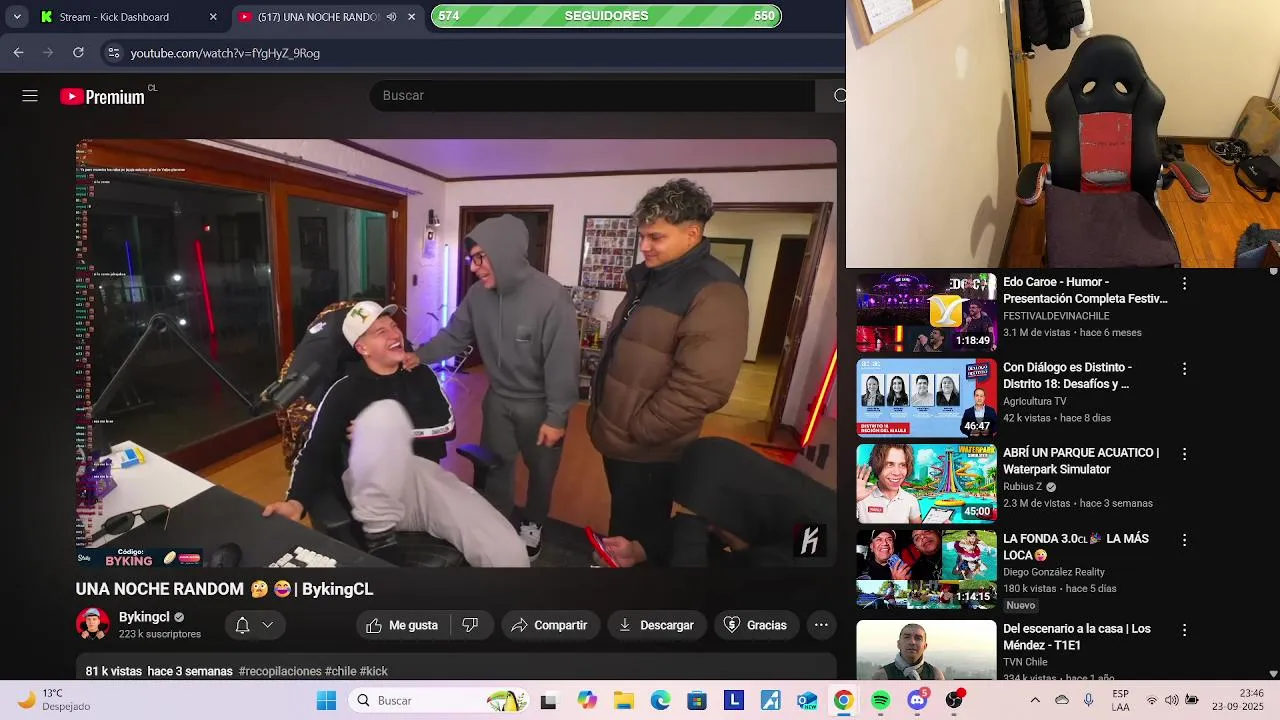Open more actions ellipsis under video

tap(821, 625)
